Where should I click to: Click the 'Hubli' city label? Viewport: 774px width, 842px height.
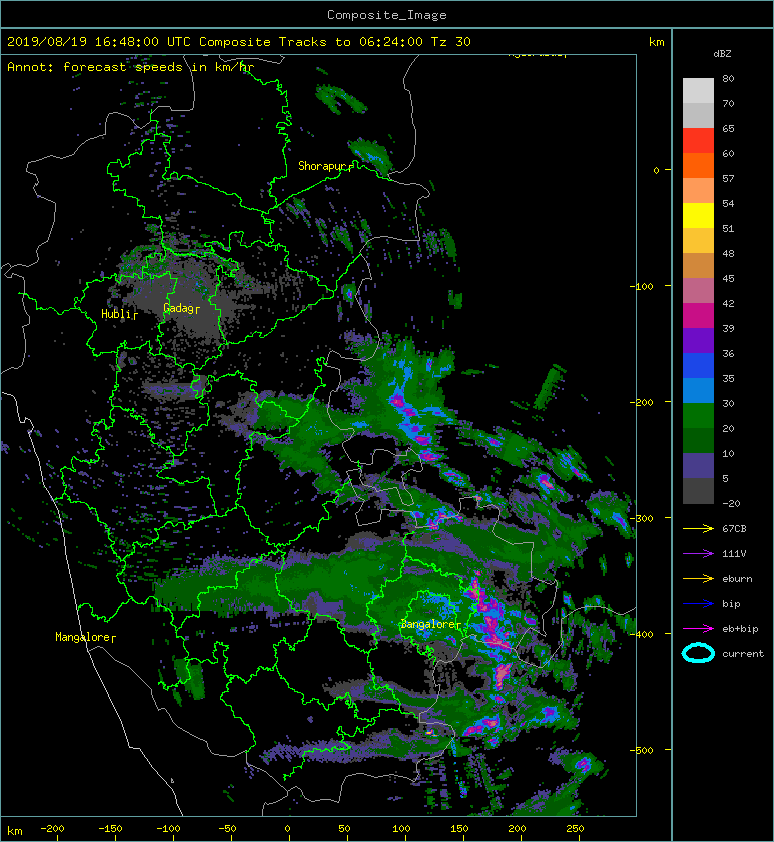click(x=116, y=314)
